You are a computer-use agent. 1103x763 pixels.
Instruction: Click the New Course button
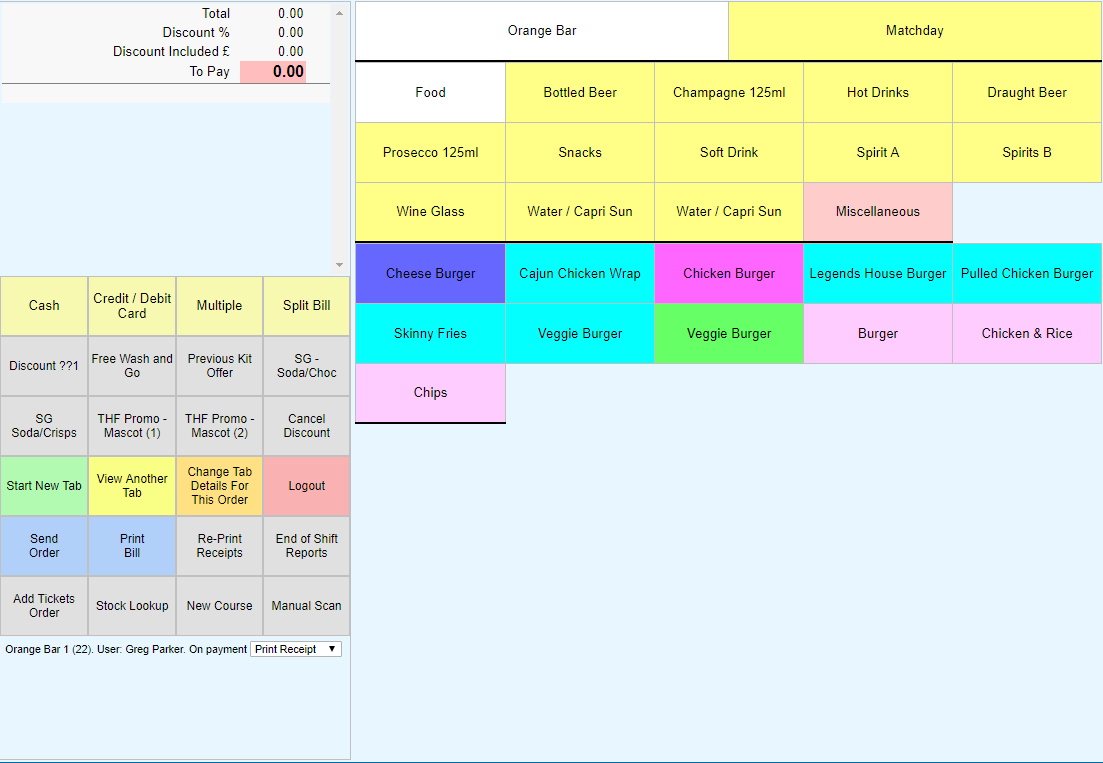point(219,605)
